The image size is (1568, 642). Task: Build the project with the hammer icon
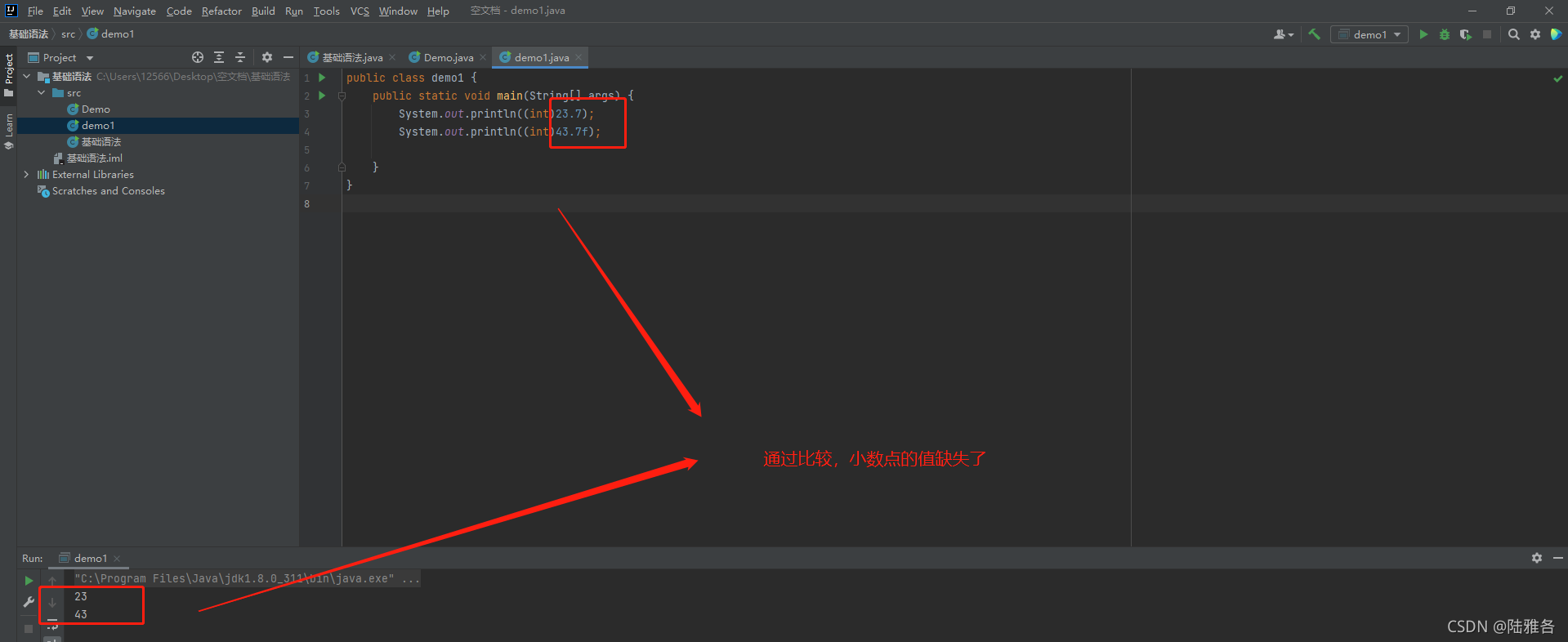(x=1314, y=34)
